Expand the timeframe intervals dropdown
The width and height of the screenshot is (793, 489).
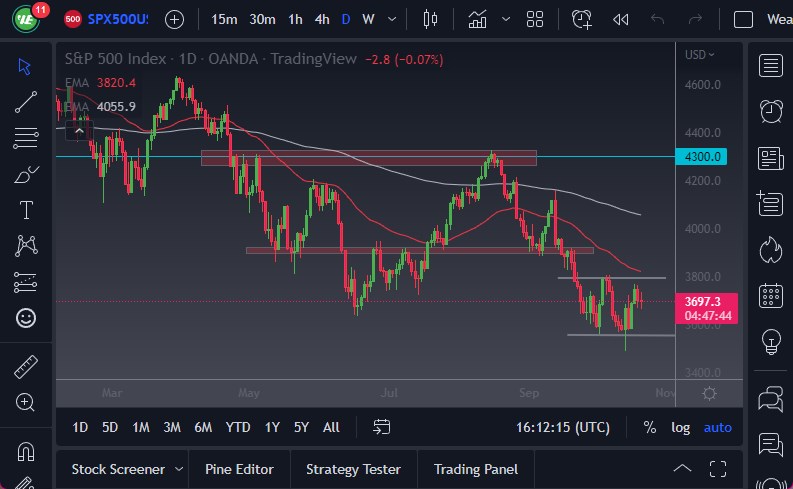tap(393, 19)
